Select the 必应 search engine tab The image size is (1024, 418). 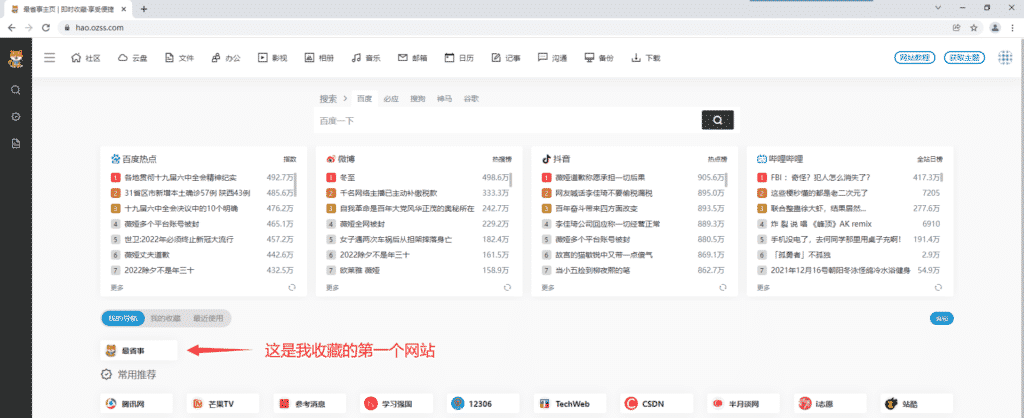(x=391, y=99)
